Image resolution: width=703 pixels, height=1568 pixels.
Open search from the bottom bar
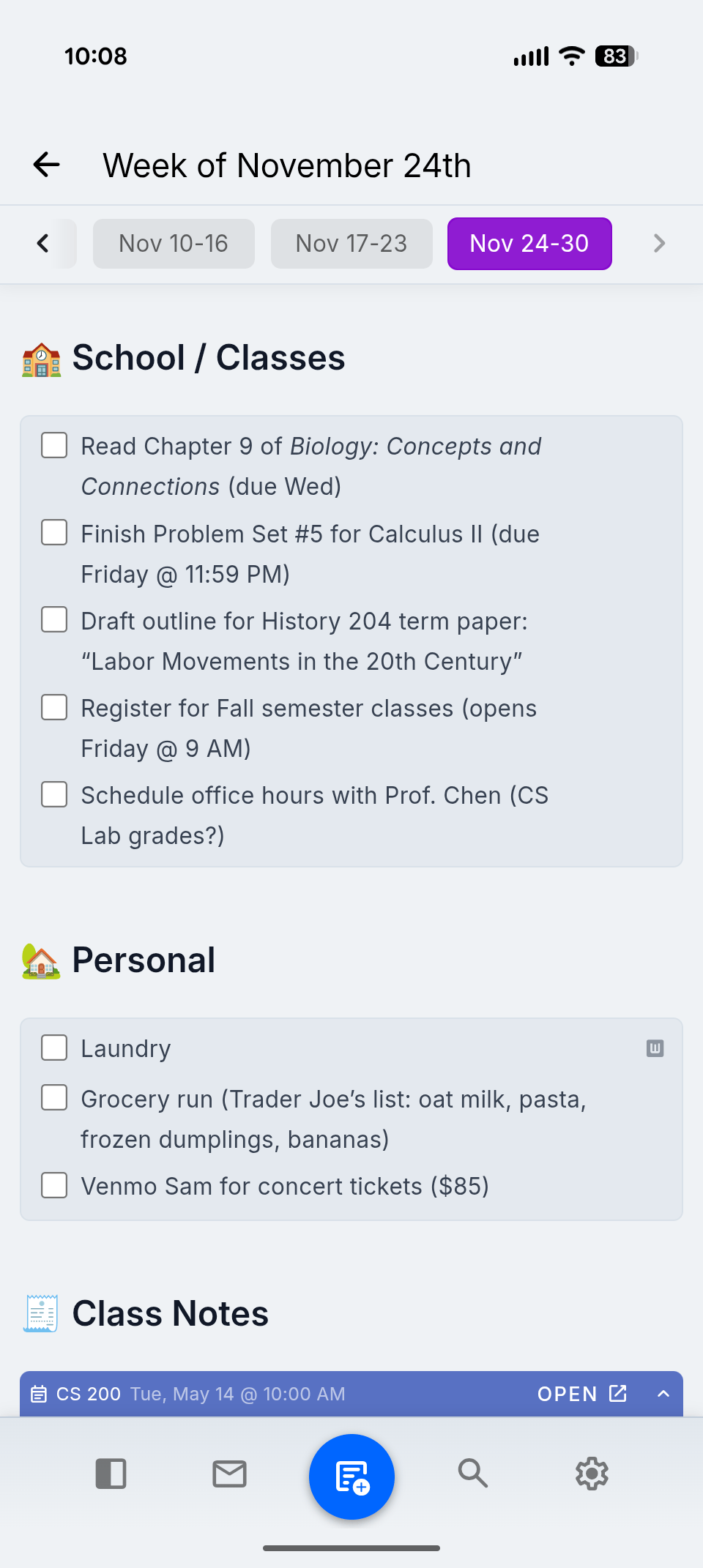click(473, 1474)
